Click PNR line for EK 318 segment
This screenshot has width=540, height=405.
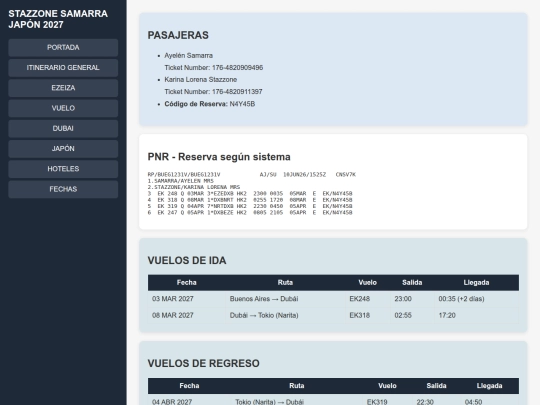[250, 200]
